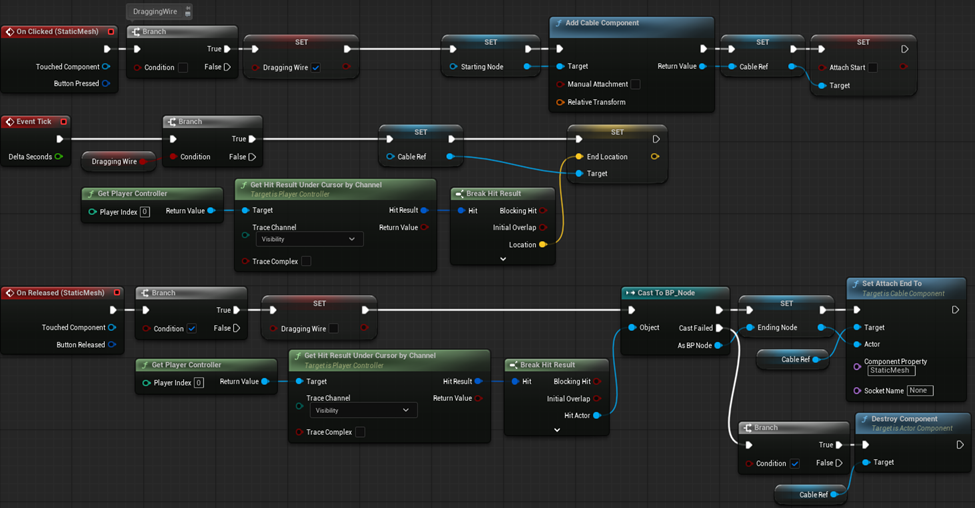Click the Actor pin on Set Attach End To
Viewport: 975px width, 508px height.
(x=857, y=344)
